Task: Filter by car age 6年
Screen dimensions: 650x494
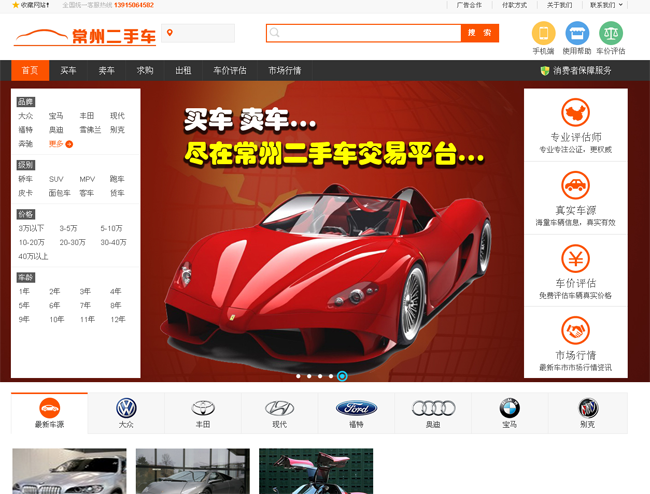Action: [55, 305]
